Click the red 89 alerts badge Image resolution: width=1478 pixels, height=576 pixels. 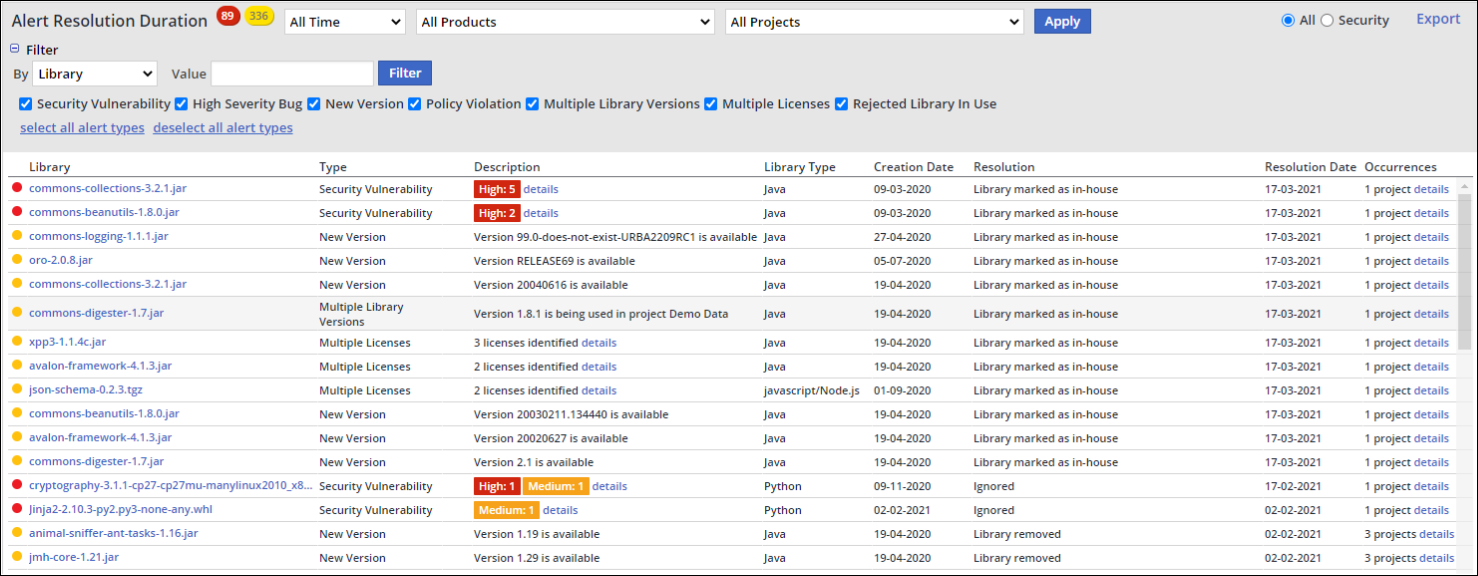click(228, 15)
